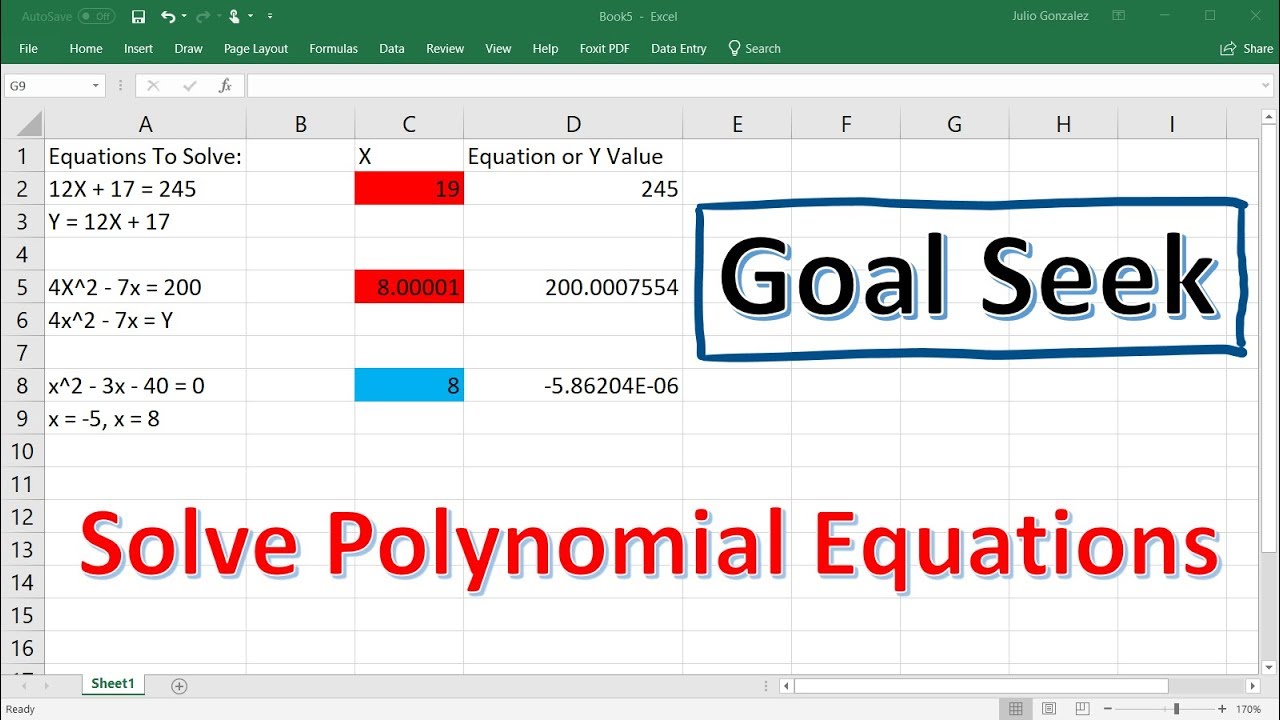Viewport: 1280px width, 720px height.
Task: Click 'Equation or Y Value' header cell
Action: [x=573, y=156]
